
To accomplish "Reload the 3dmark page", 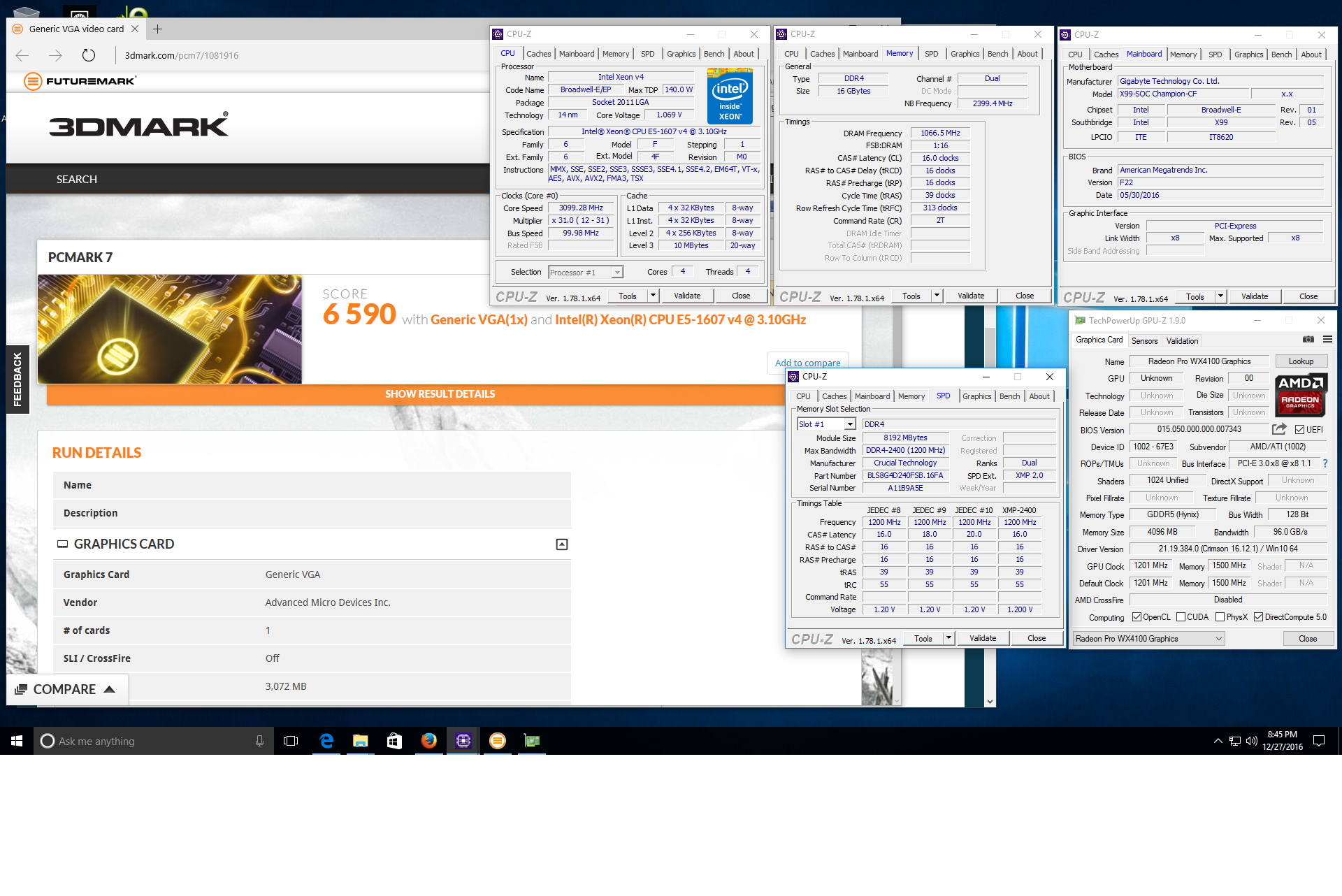I will click(88, 55).
